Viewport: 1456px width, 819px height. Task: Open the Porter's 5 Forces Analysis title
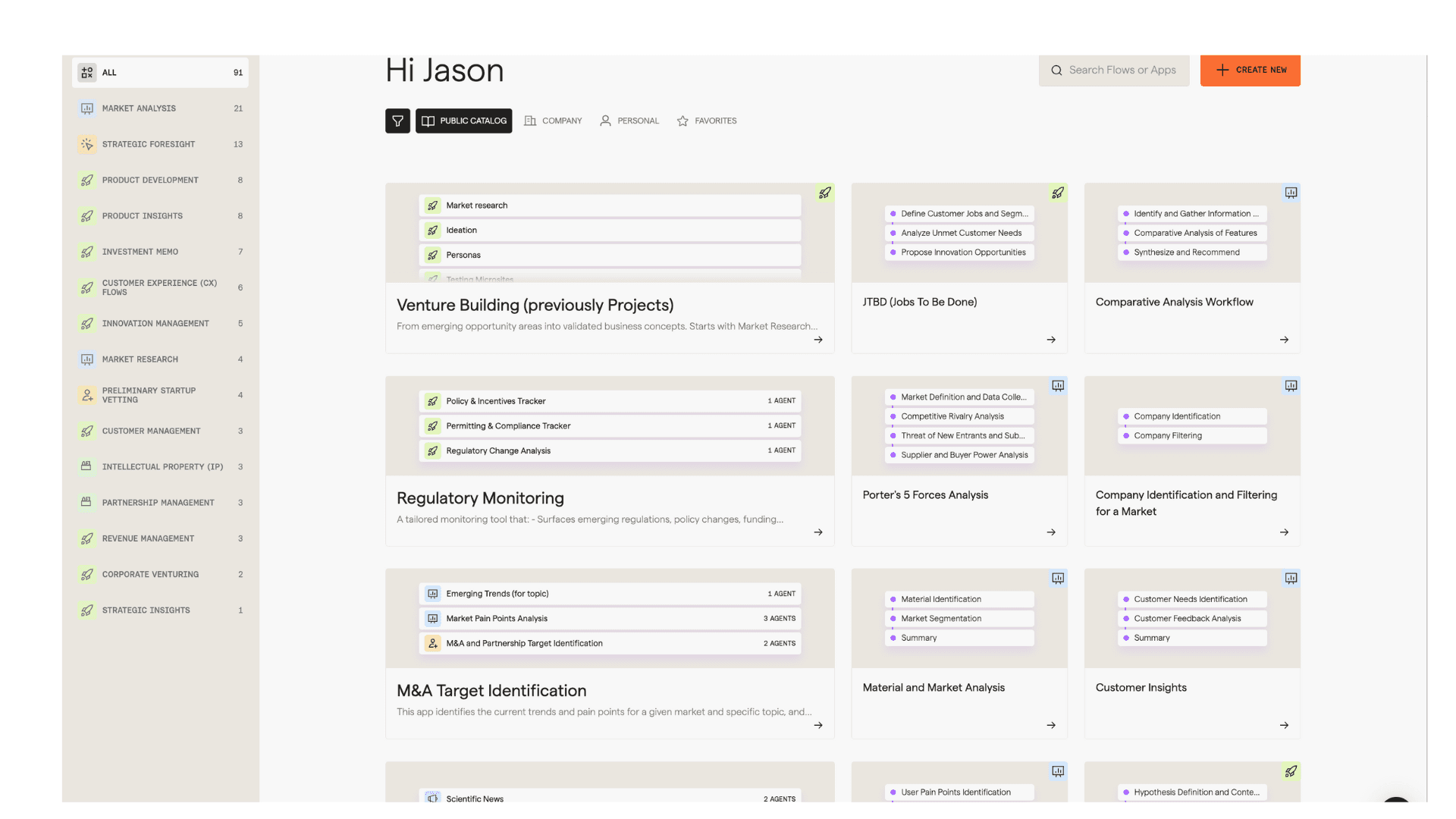click(925, 495)
